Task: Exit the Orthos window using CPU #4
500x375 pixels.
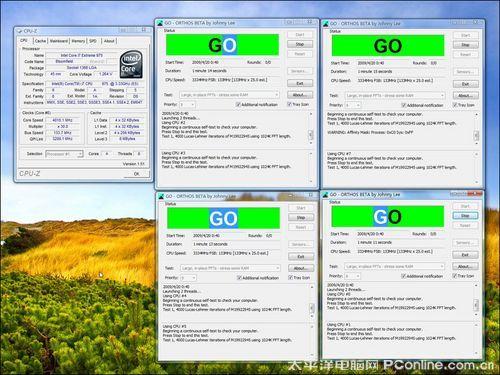Action: point(301,256)
